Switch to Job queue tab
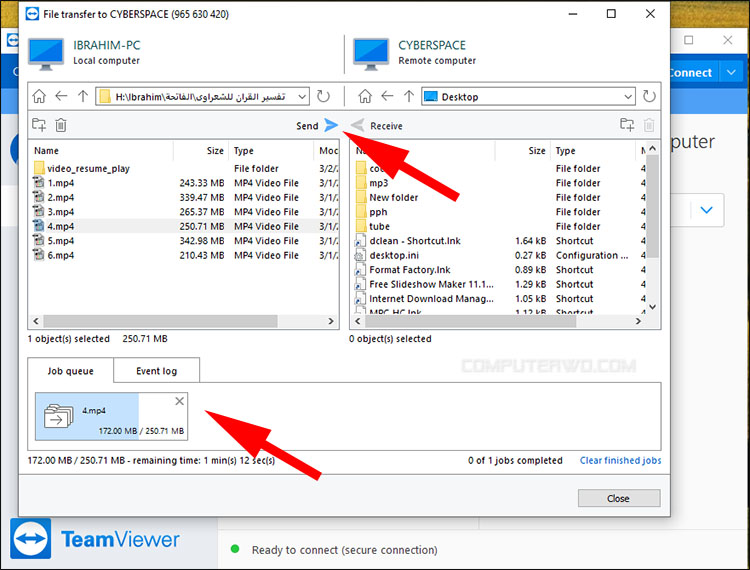 70,371
